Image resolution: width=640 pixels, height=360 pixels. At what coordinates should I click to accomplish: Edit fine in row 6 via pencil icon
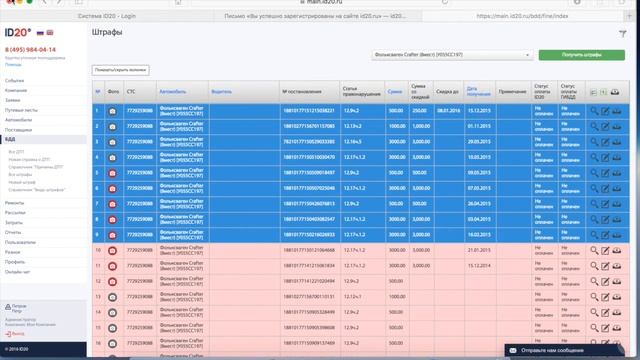[x=605, y=189]
